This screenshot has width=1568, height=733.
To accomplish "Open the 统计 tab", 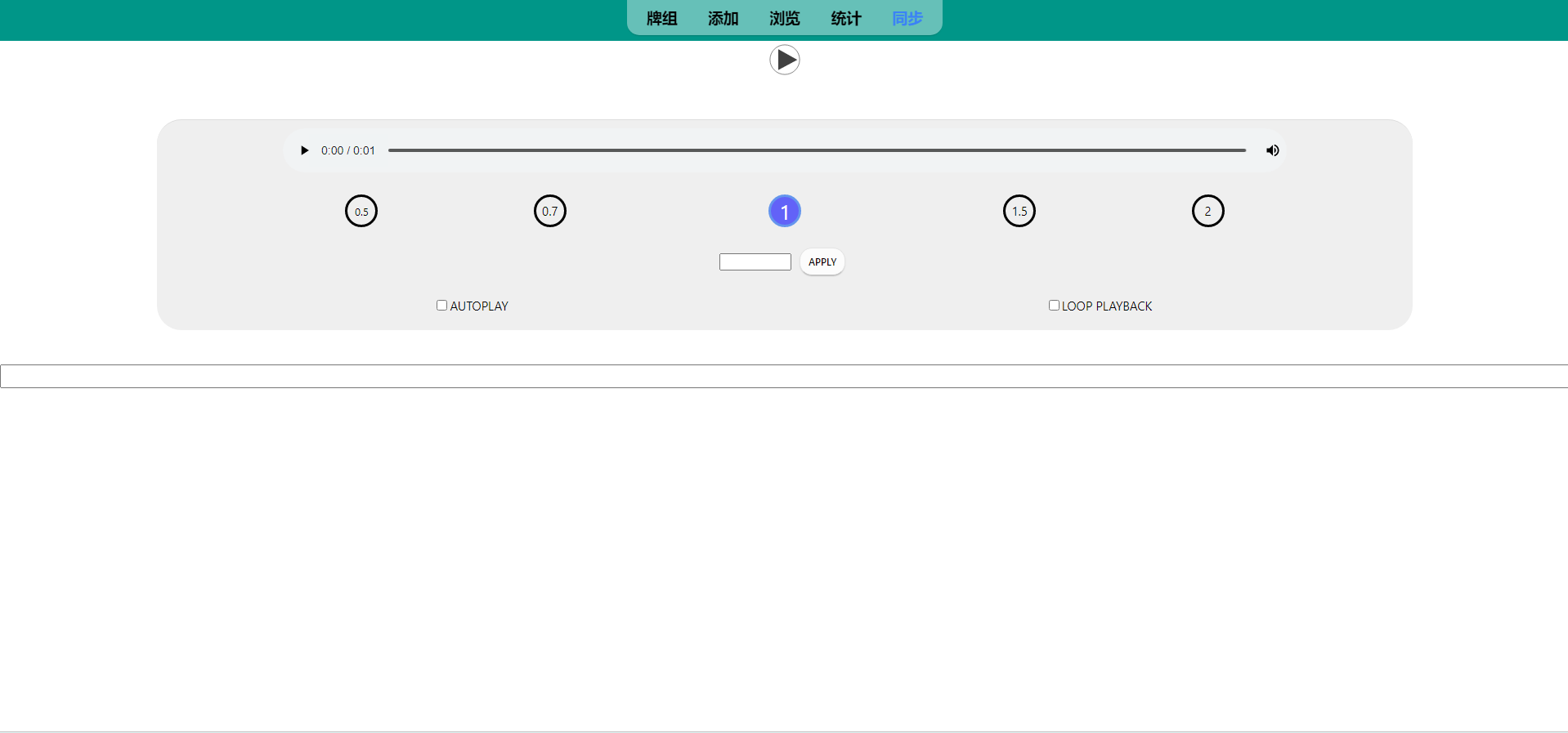I will pos(846,18).
